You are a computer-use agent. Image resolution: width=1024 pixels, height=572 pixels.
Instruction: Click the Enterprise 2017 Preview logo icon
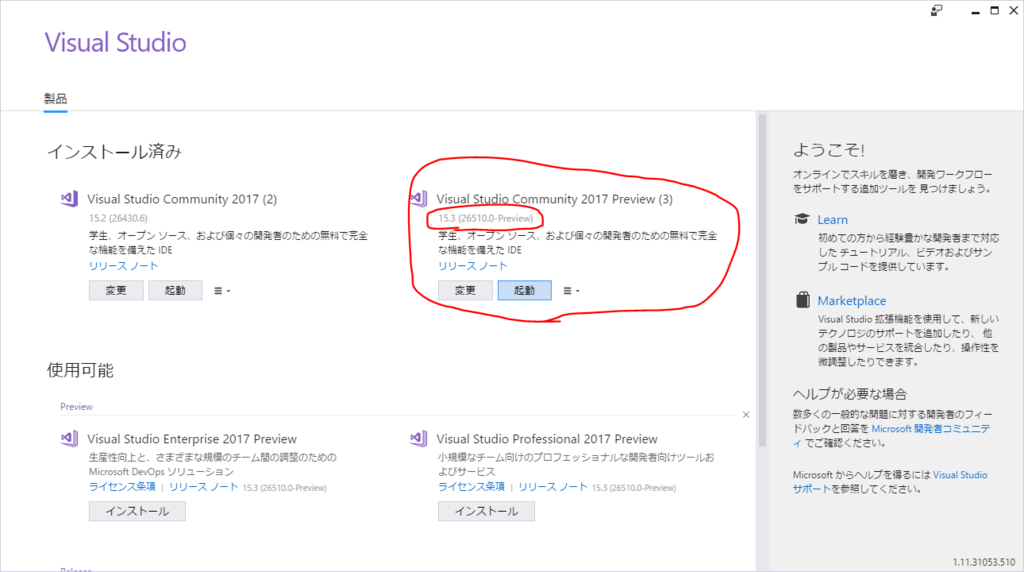pos(69,438)
